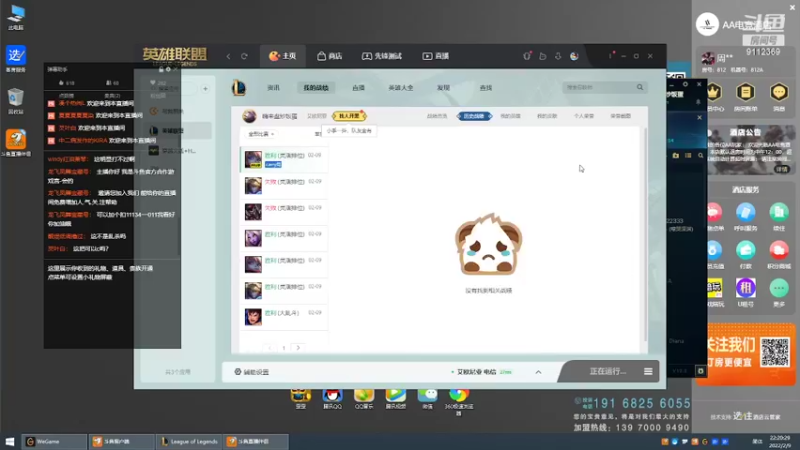Click the U租号 icon
This screenshot has width=800, height=450.
tap(745, 292)
